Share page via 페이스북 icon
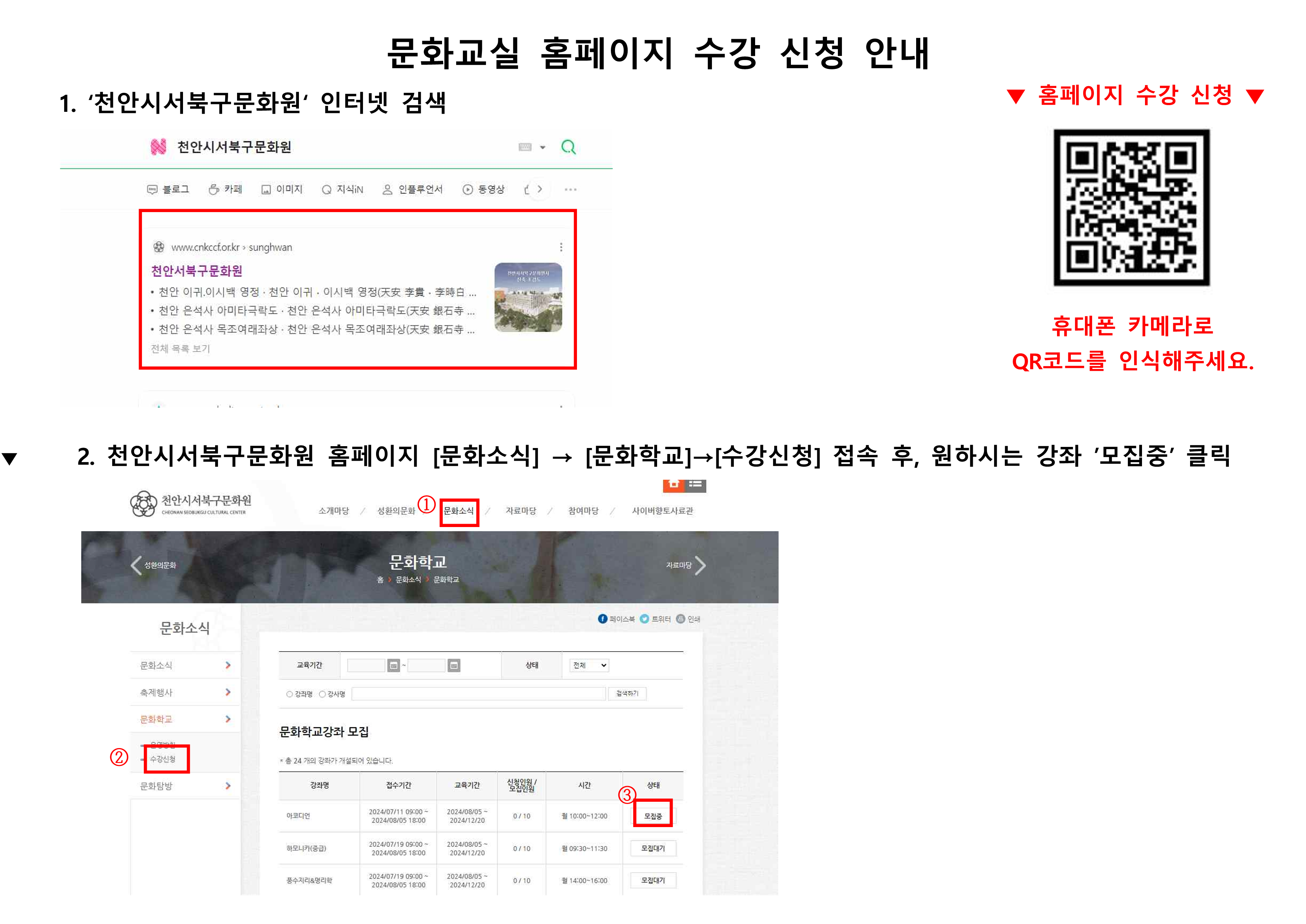Viewport: 1306px width, 924px height. click(602, 618)
